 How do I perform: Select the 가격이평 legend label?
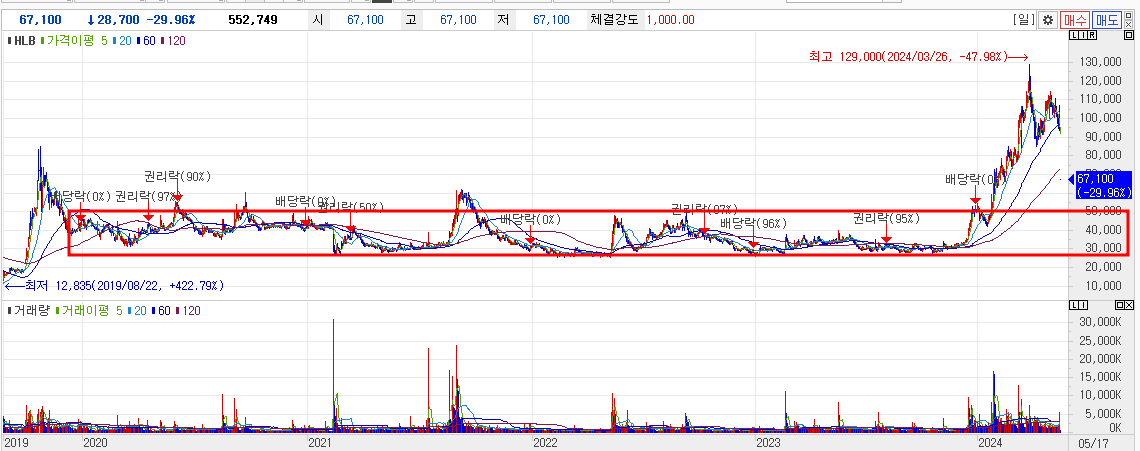click(70, 41)
